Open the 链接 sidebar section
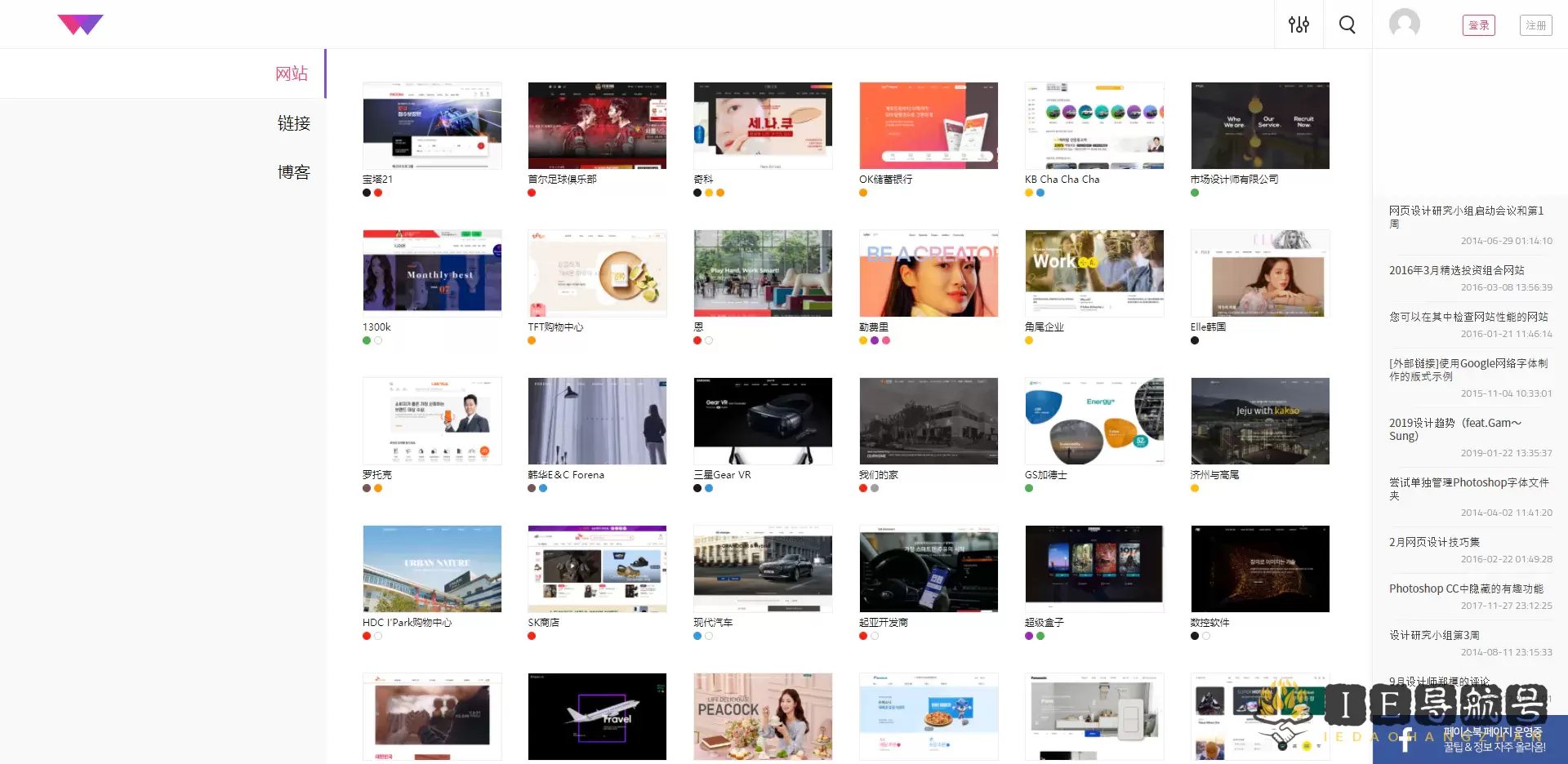1568x764 pixels. (292, 122)
